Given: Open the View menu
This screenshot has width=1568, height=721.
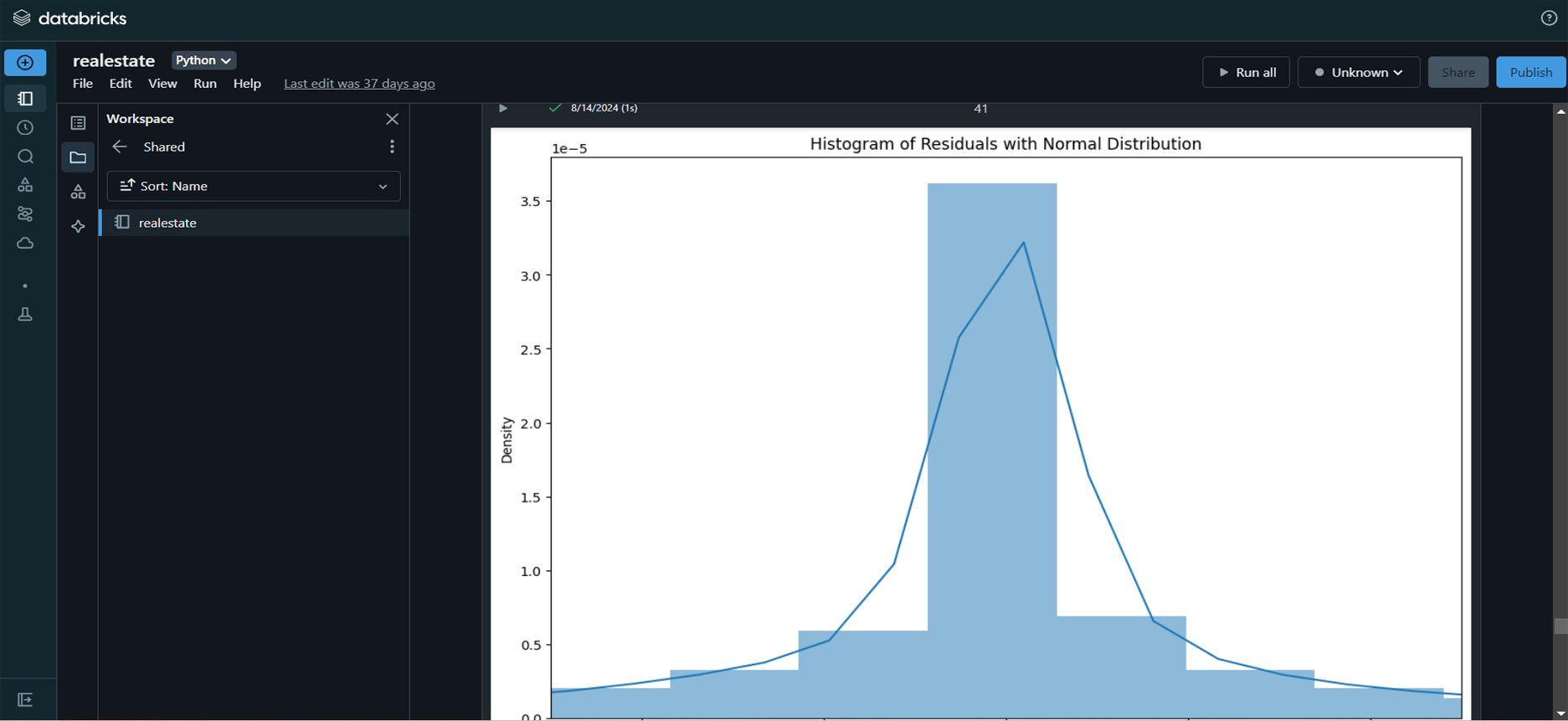Looking at the screenshot, I should [162, 84].
